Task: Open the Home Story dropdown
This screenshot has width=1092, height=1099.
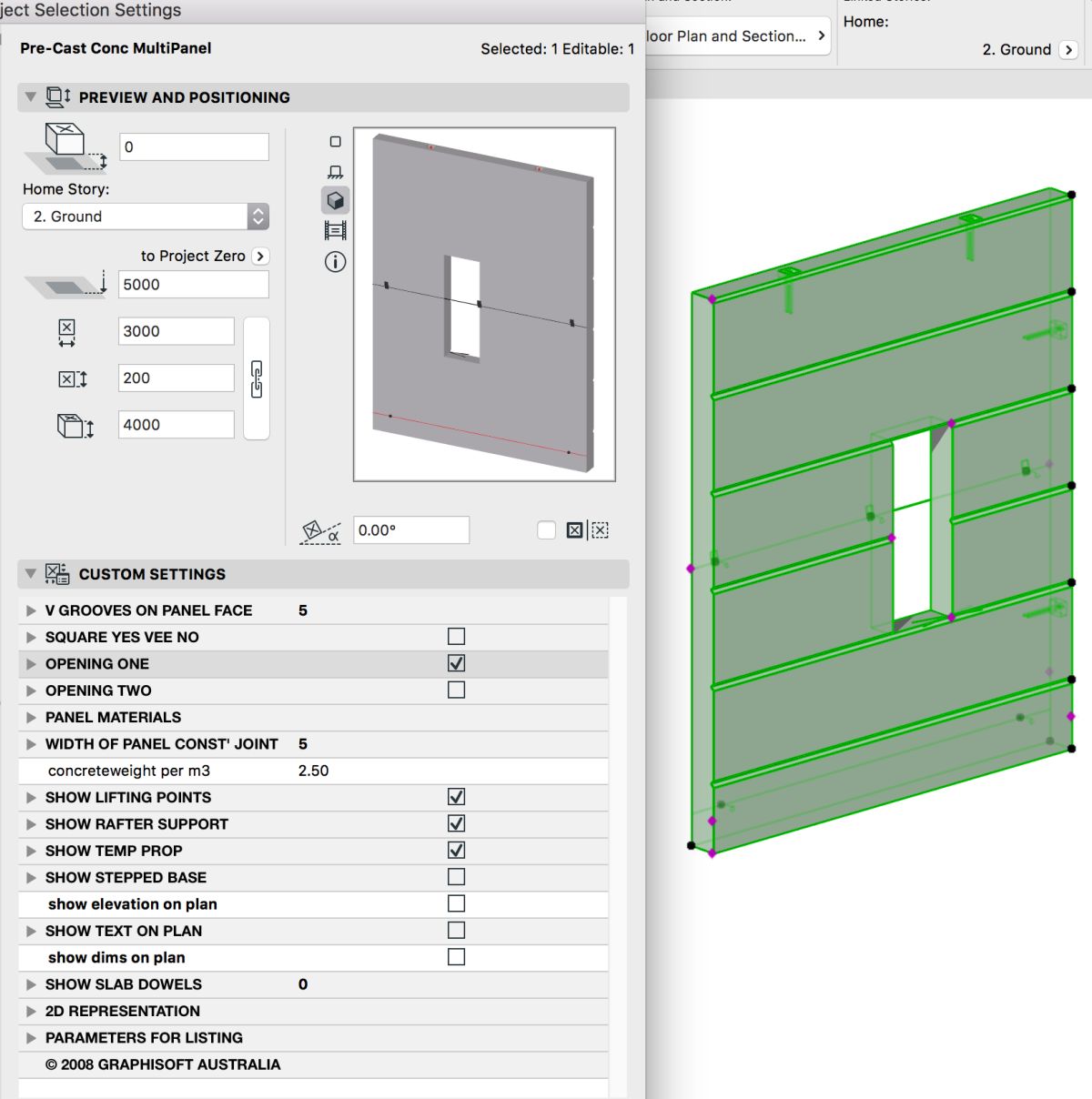Action: pyautogui.click(x=146, y=217)
